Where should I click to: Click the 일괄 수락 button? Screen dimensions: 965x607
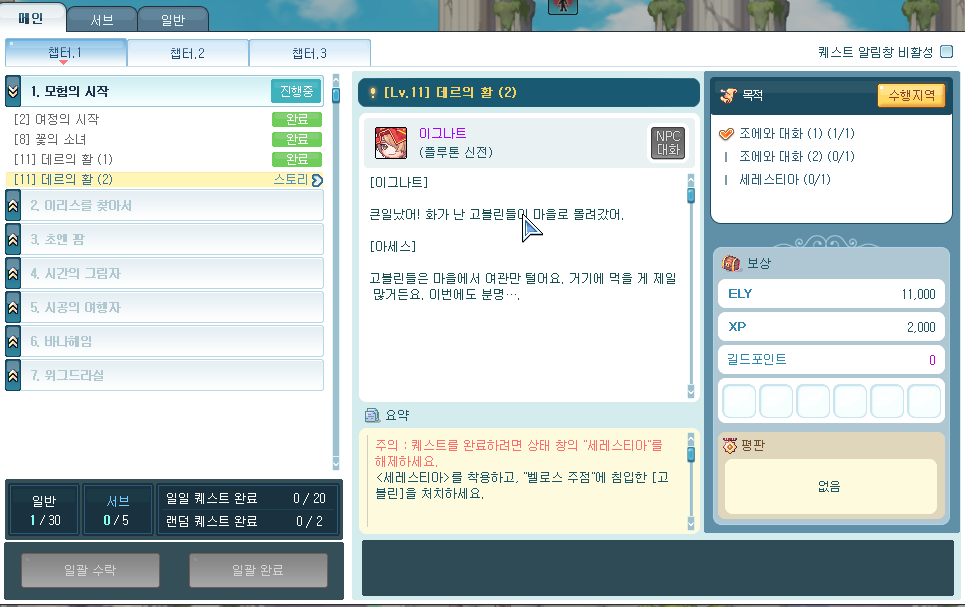(90, 570)
